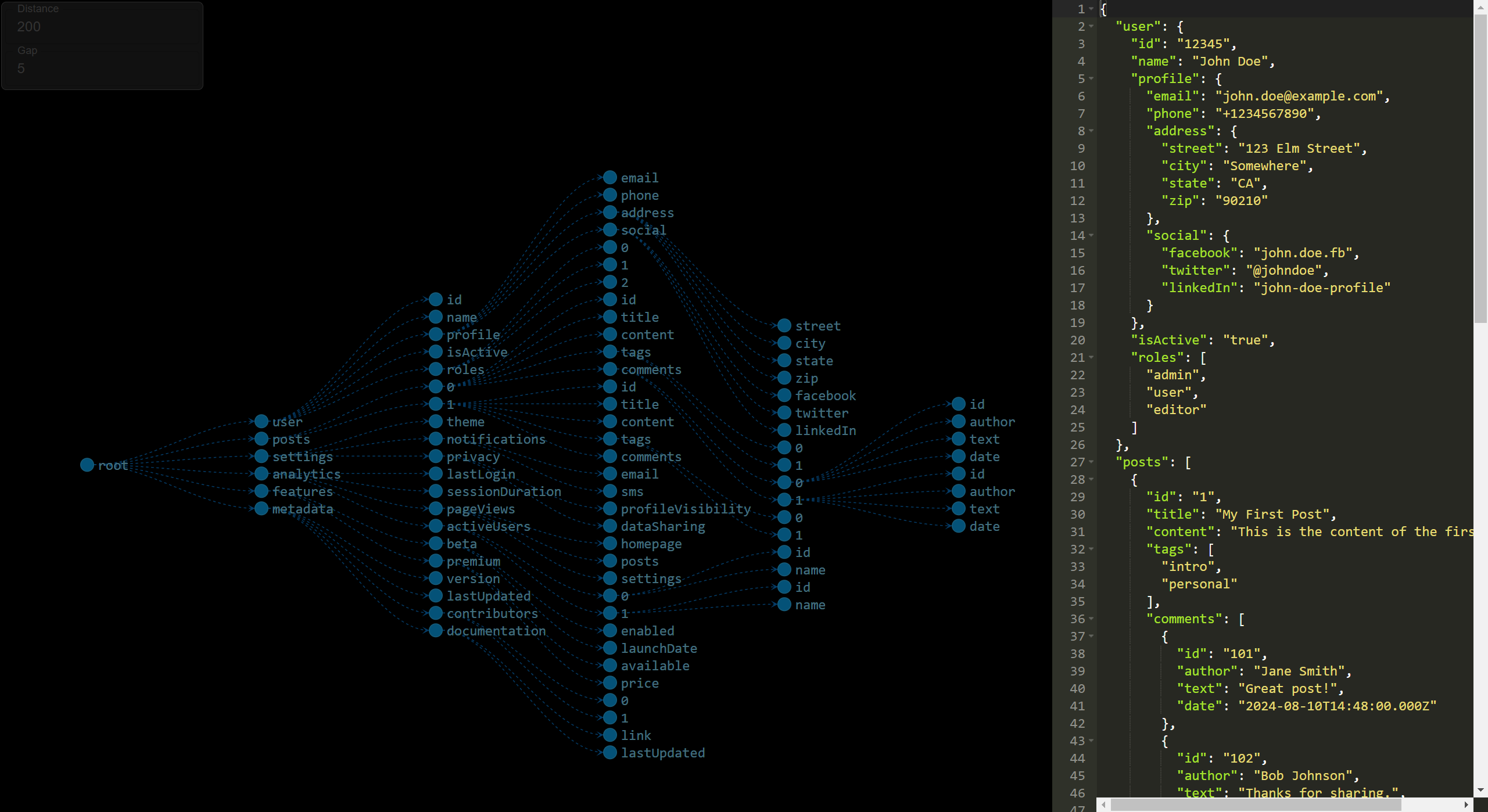Collapse the posts array at line 27
1488x812 pixels.
click(x=1092, y=462)
